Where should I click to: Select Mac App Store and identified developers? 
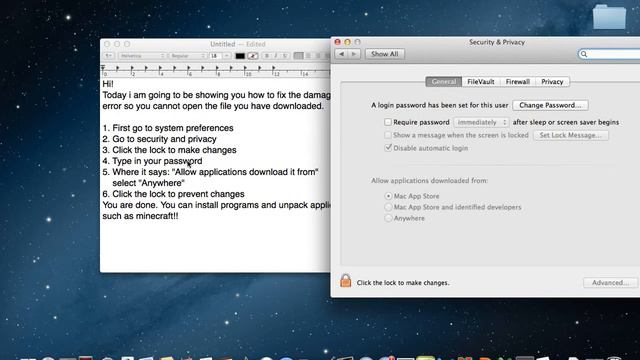point(388,207)
